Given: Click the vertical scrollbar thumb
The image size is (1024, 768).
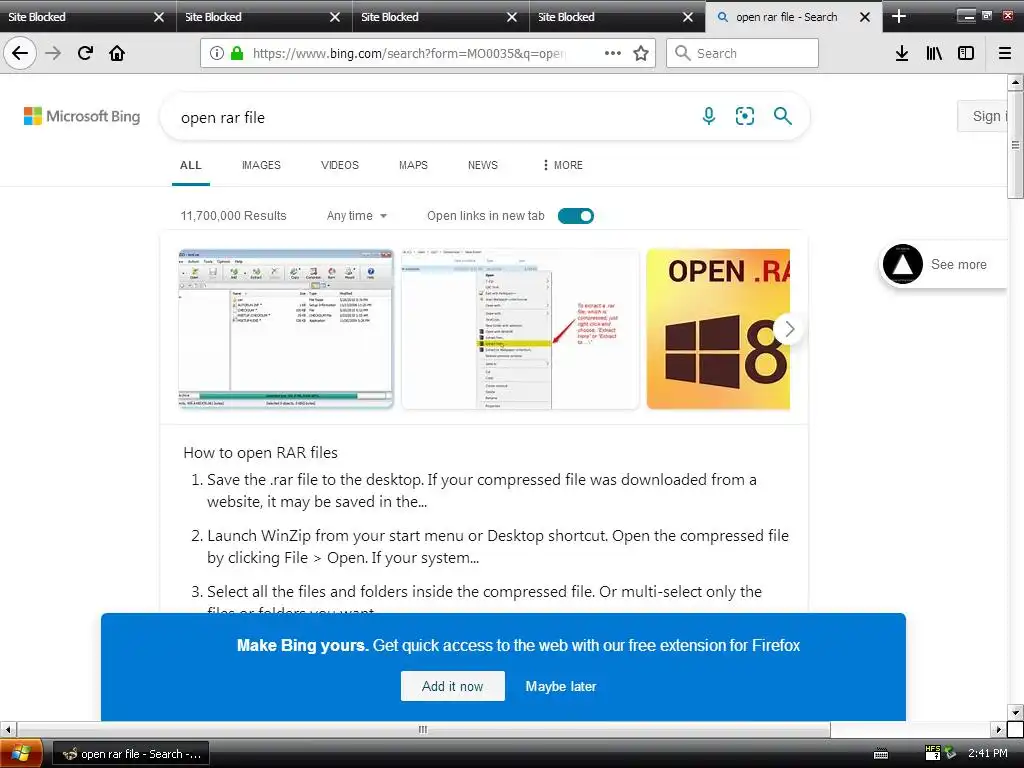Looking at the screenshot, I should (1015, 144).
